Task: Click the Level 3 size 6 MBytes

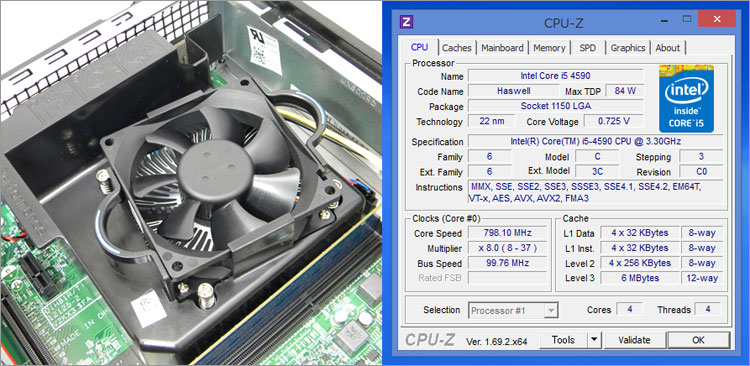Action: tap(640, 278)
